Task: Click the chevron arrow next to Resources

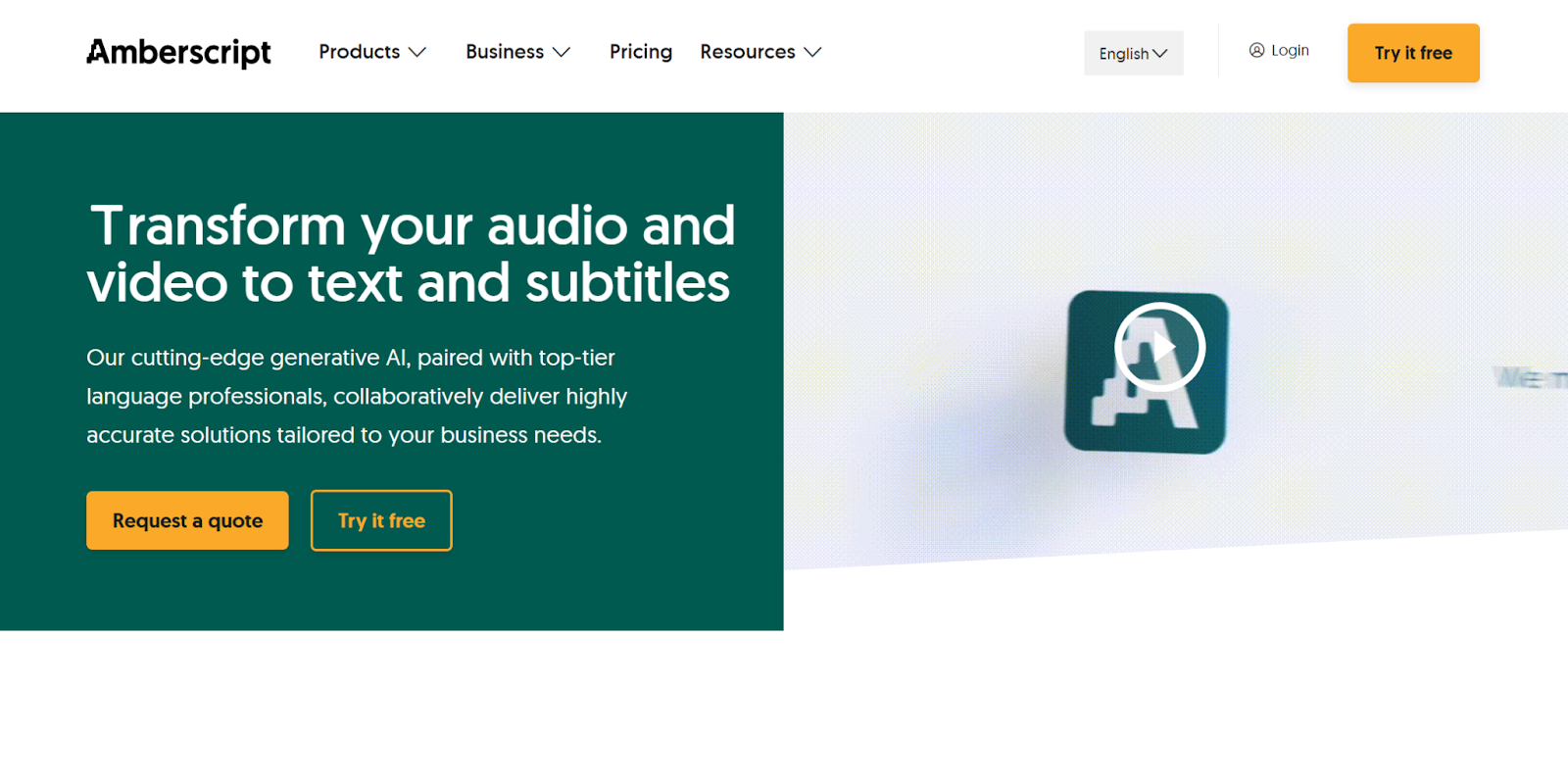Action: pos(812,52)
